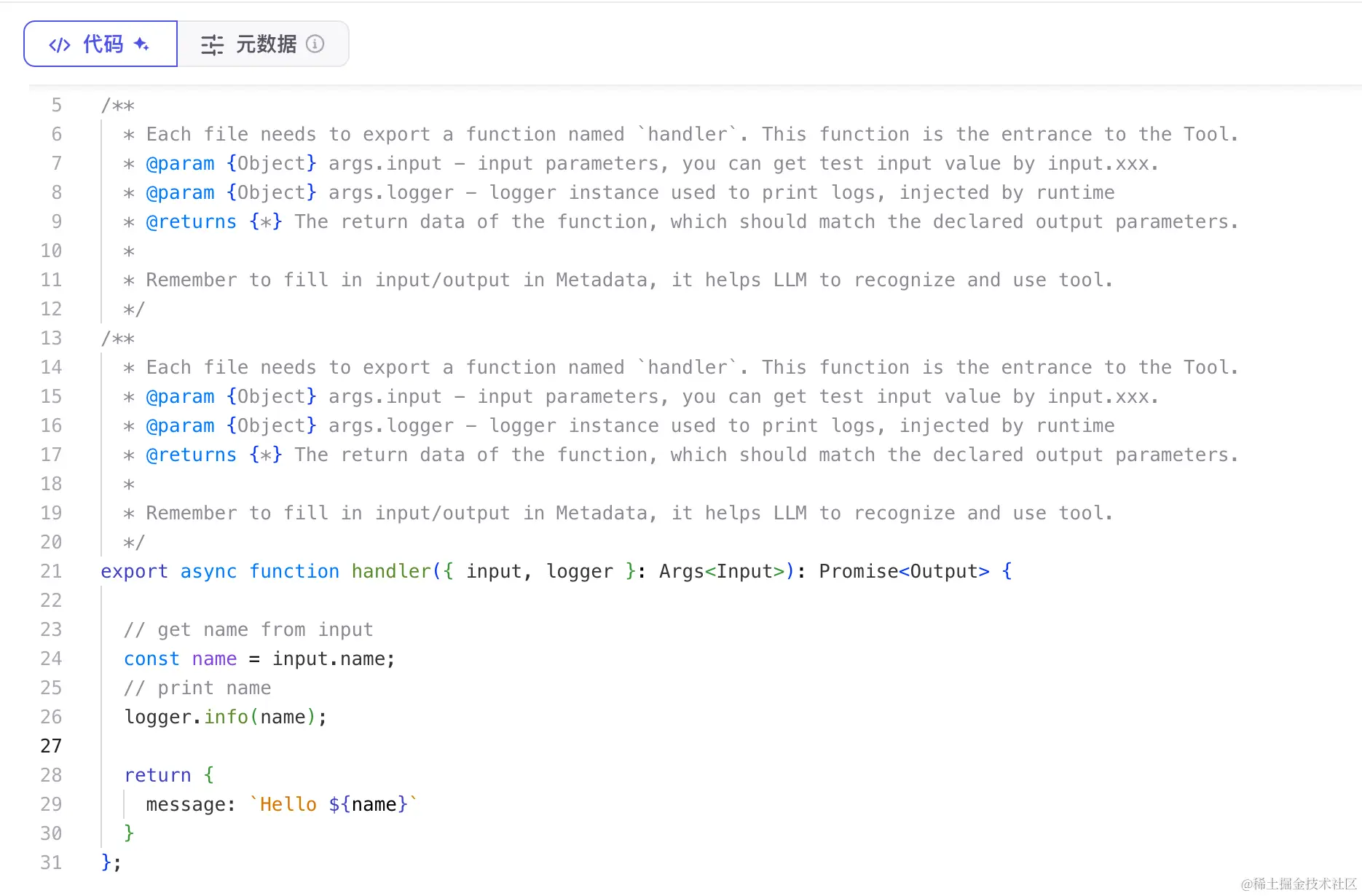This screenshot has width=1362, height=896.
Task: Click the '// print name' comment
Action: click(x=197, y=688)
